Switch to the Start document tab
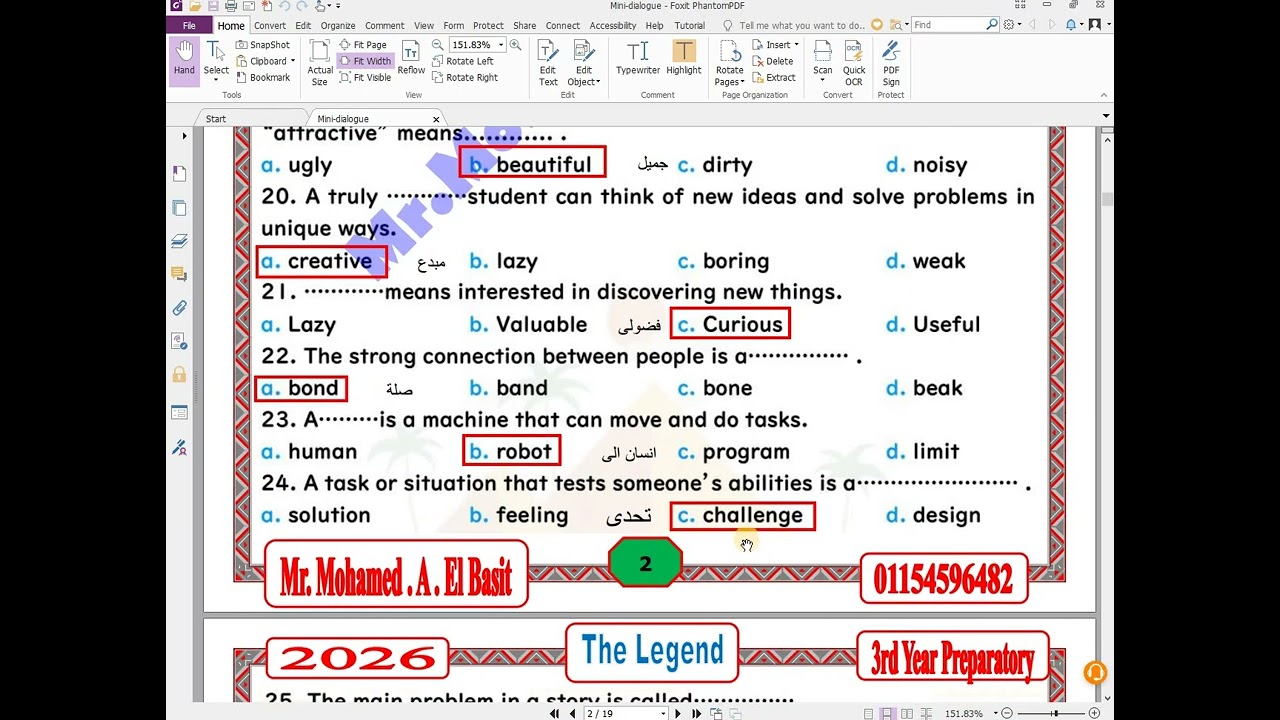The width and height of the screenshot is (1280, 720). pyautogui.click(x=216, y=118)
